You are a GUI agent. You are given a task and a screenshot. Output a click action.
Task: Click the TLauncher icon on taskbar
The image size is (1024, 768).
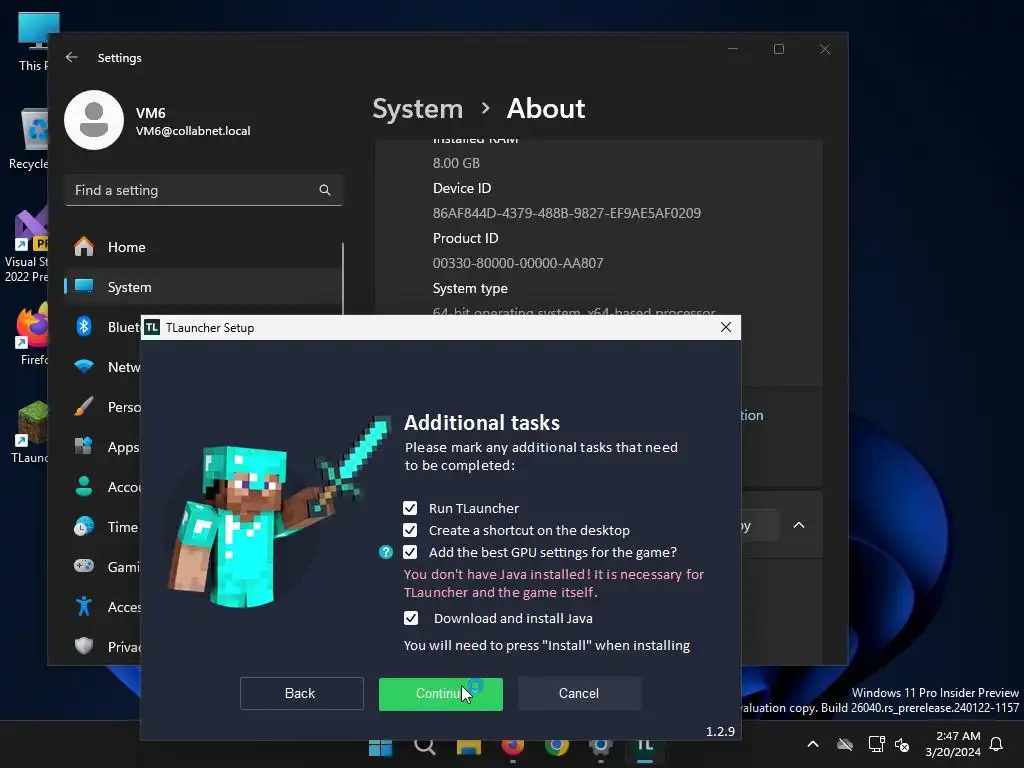tap(645, 747)
